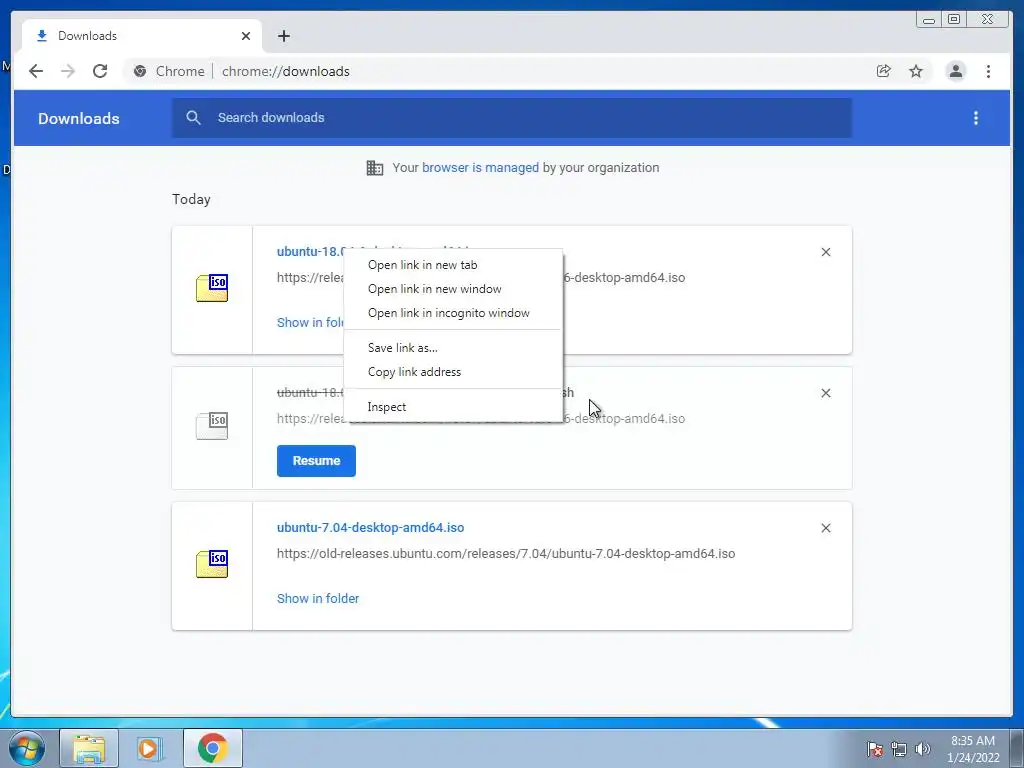Remove first ubuntu-18.04 download from list

825,252
